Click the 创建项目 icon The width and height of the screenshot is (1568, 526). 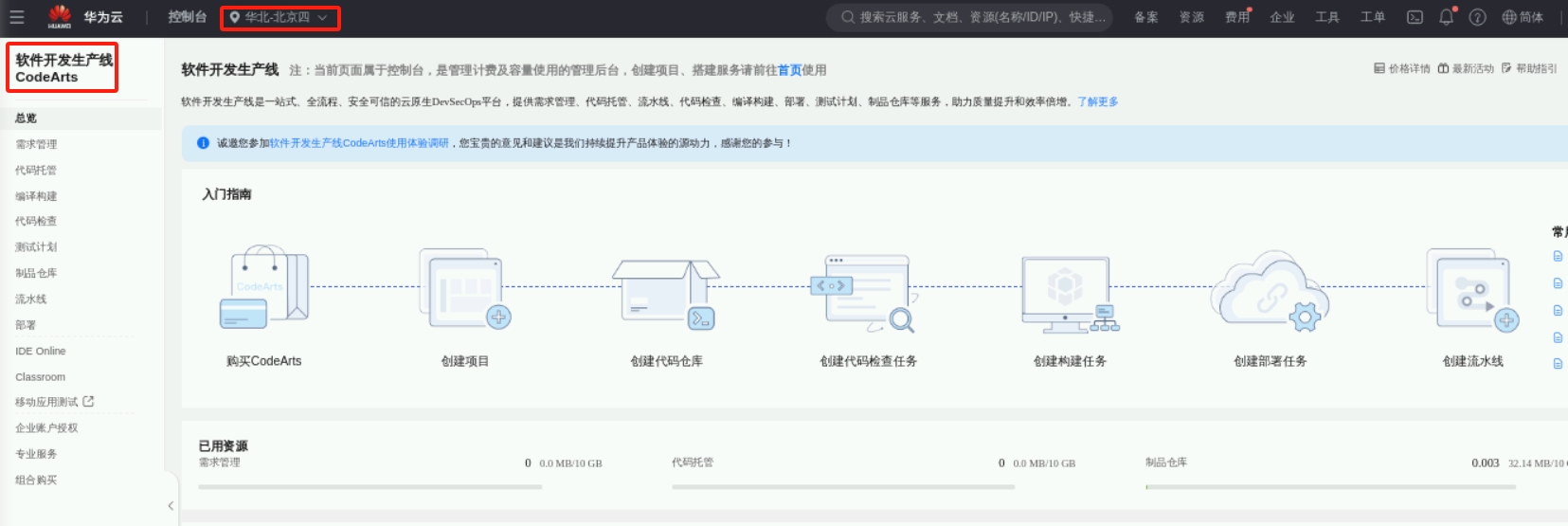click(x=465, y=288)
